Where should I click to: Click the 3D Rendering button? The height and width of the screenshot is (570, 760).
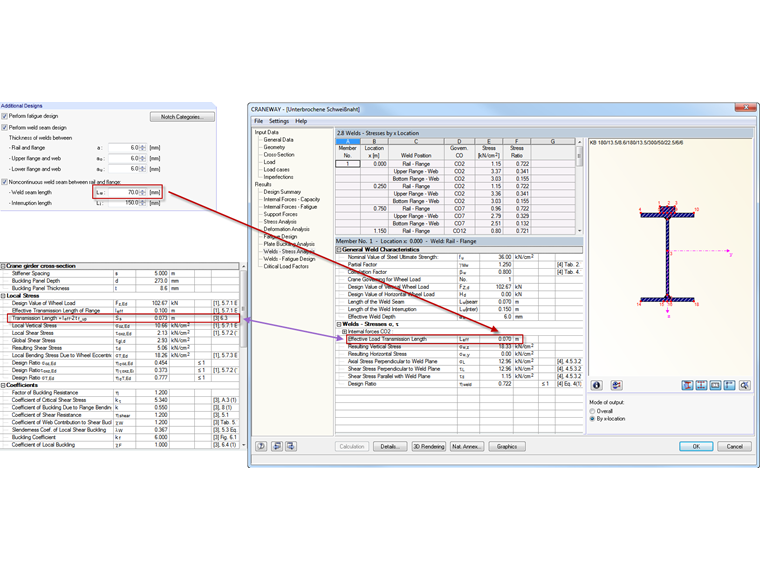pyautogui.click(x=428, y=446)
